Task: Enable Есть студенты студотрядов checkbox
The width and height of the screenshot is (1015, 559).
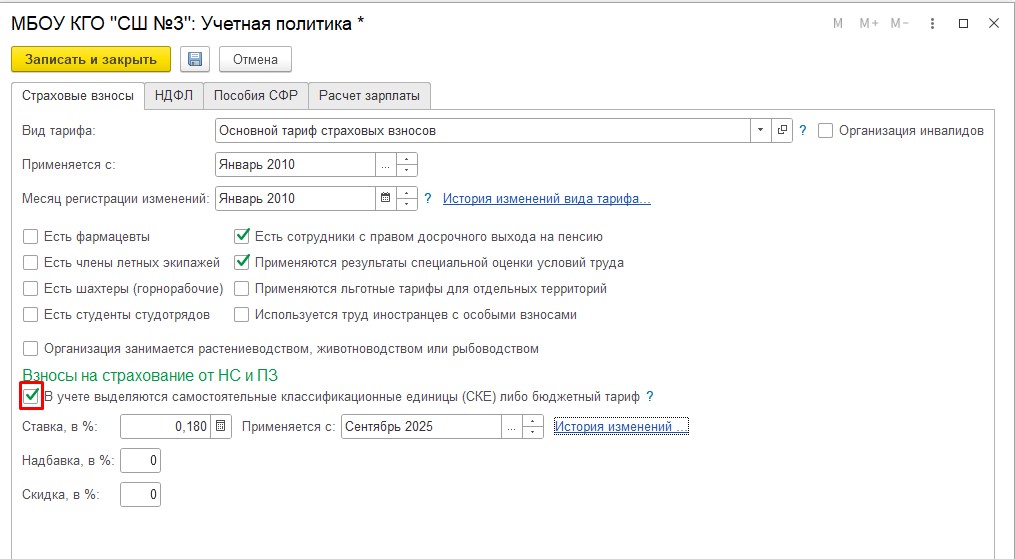Action: pos(30,314)
